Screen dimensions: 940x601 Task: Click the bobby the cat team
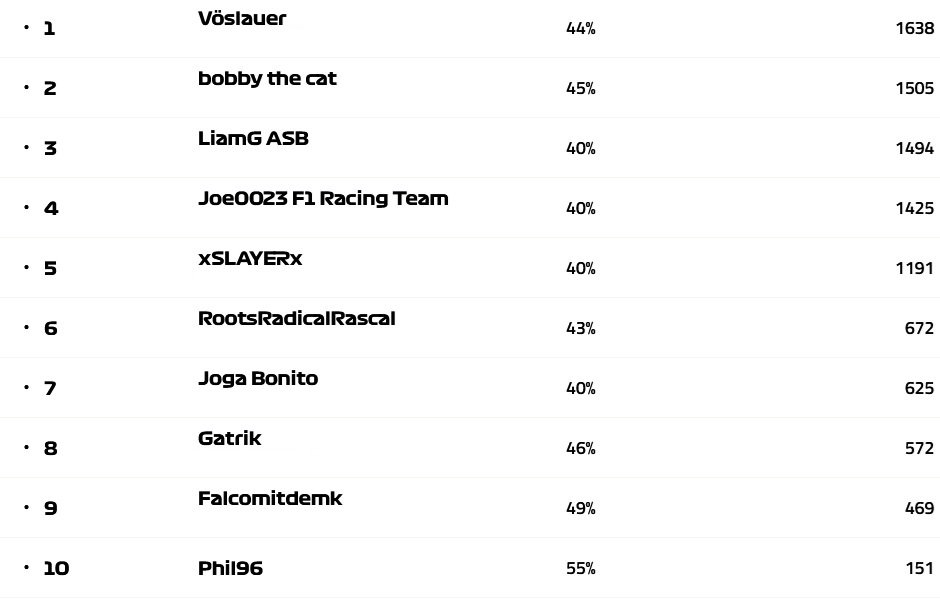point(267,79)
